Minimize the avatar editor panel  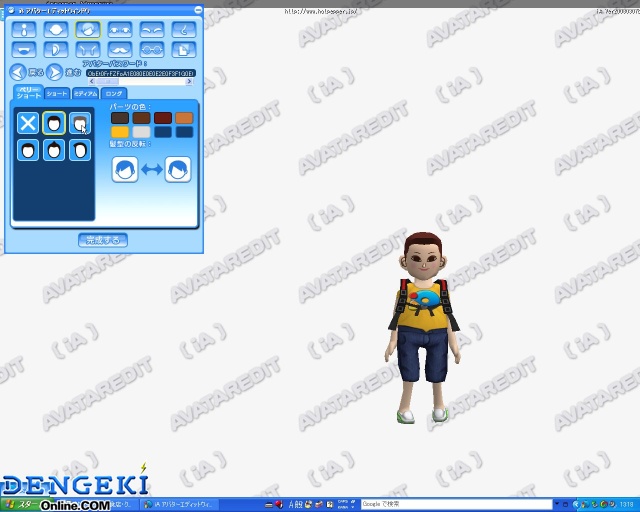click(x=198, y=9)
